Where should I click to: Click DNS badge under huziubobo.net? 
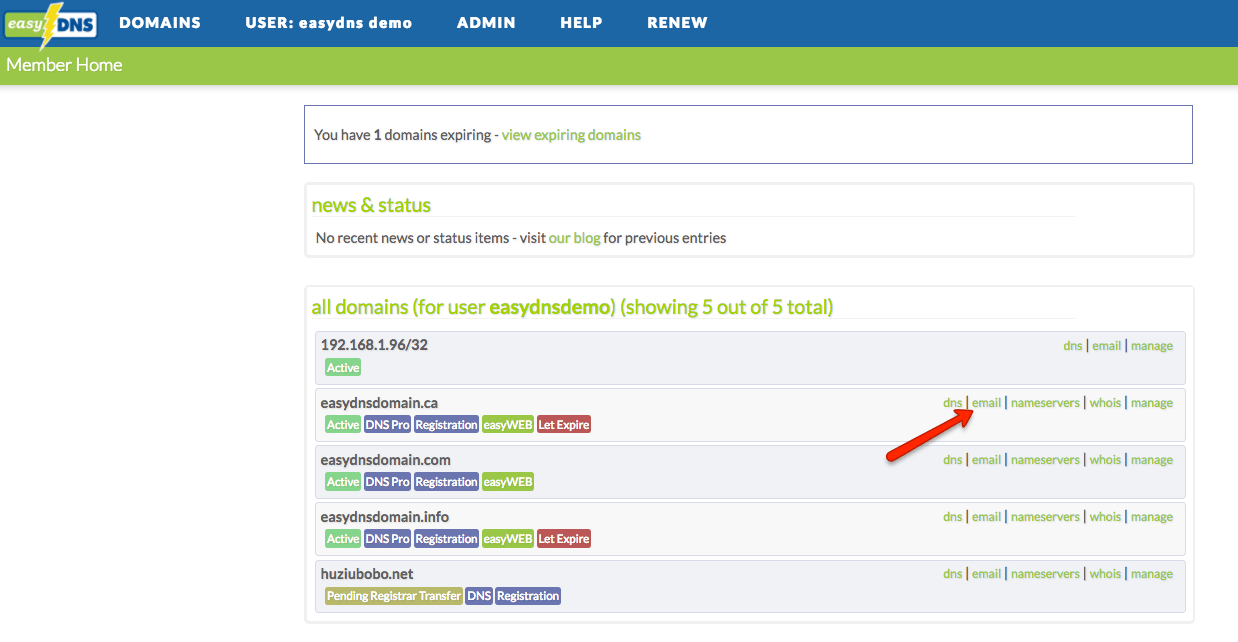coord(479,596)
